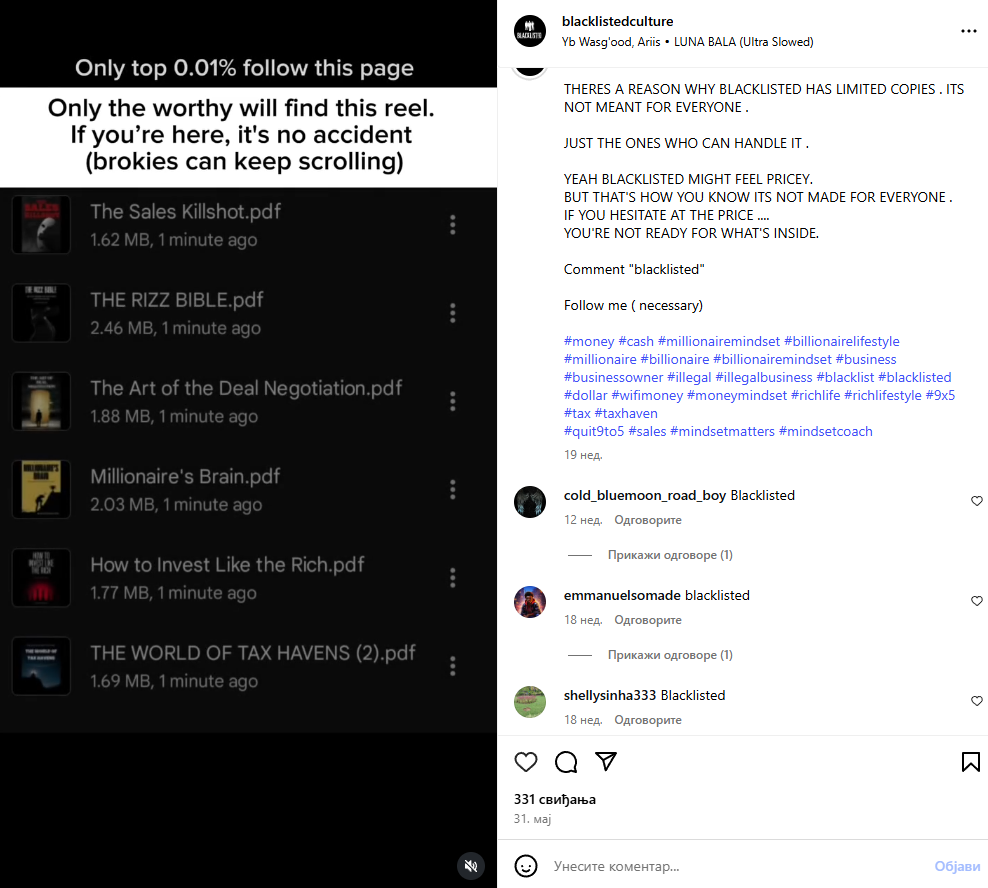This screenshot has height=888, width=988.
Task: Click the comment input field
Action: click(x=737, y=867)
